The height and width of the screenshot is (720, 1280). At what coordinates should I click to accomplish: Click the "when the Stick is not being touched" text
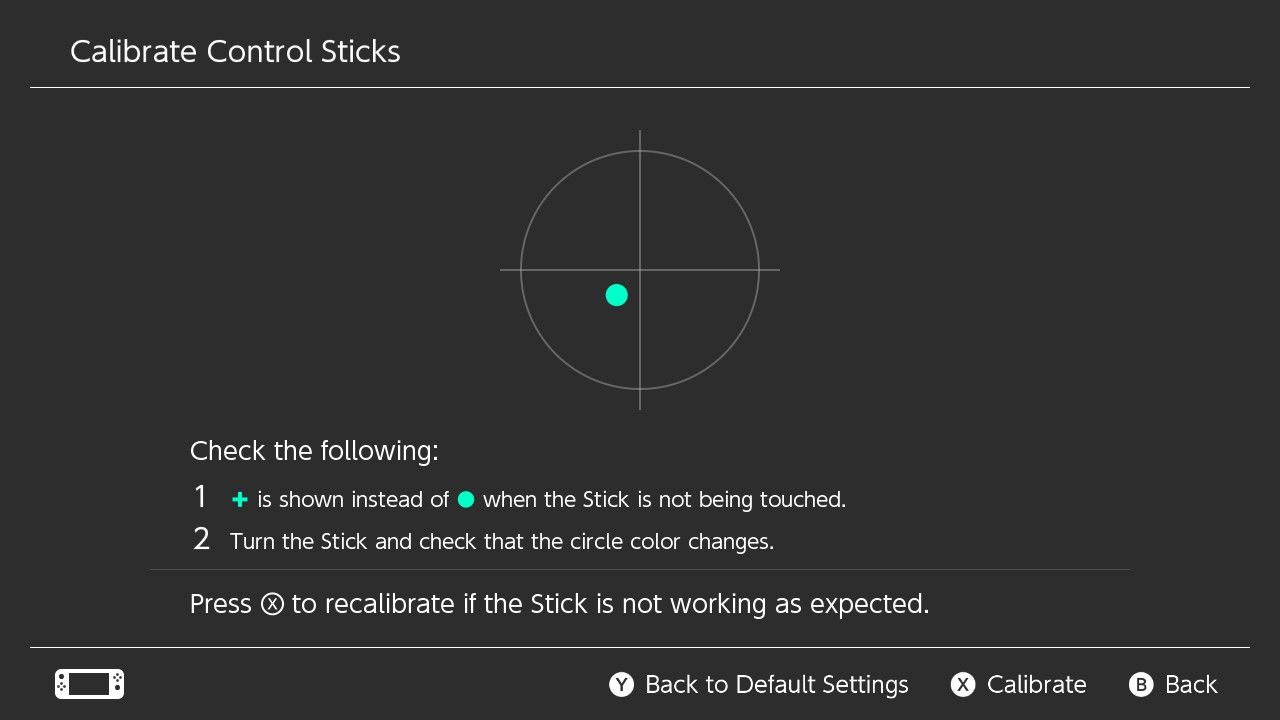tap(664, 500)
